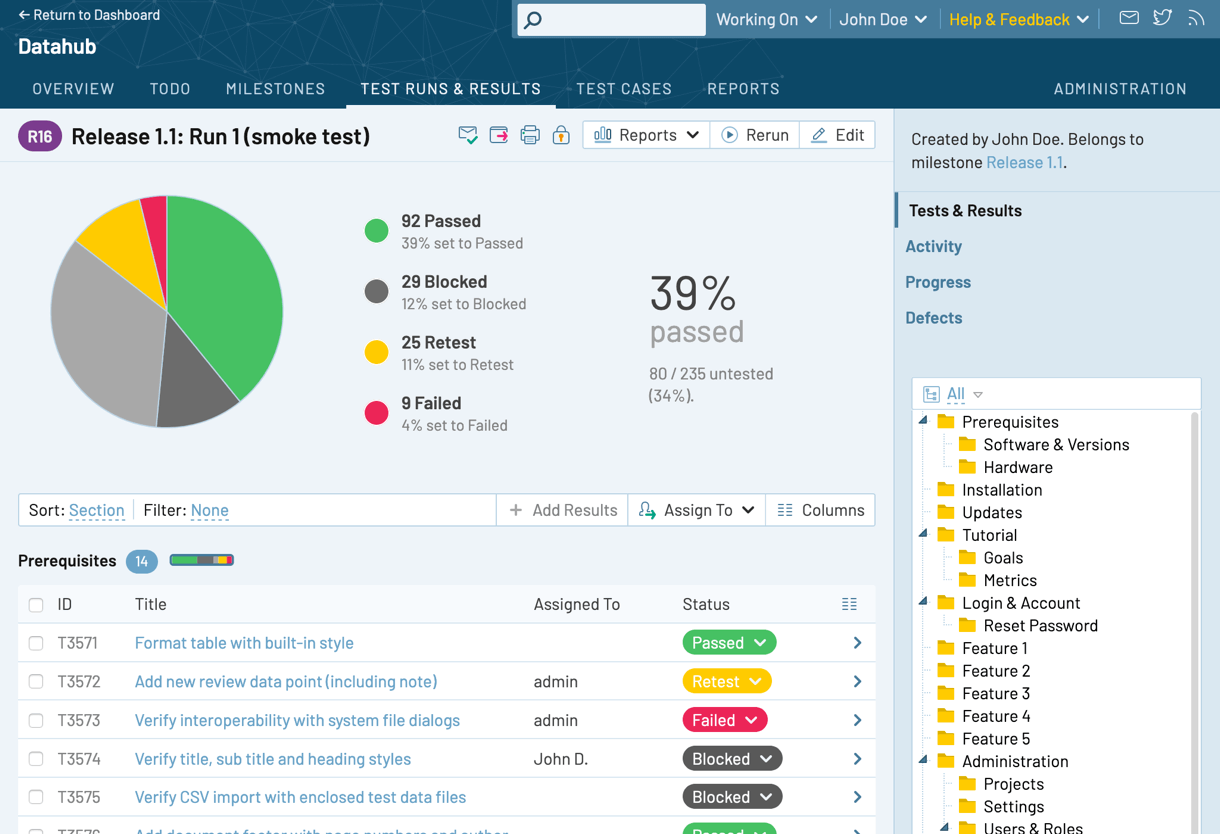Image resolution: width=1220 pixels, height=834 pixels.
Task: Click the print icon in run toolbar
Action: [530, 135]
